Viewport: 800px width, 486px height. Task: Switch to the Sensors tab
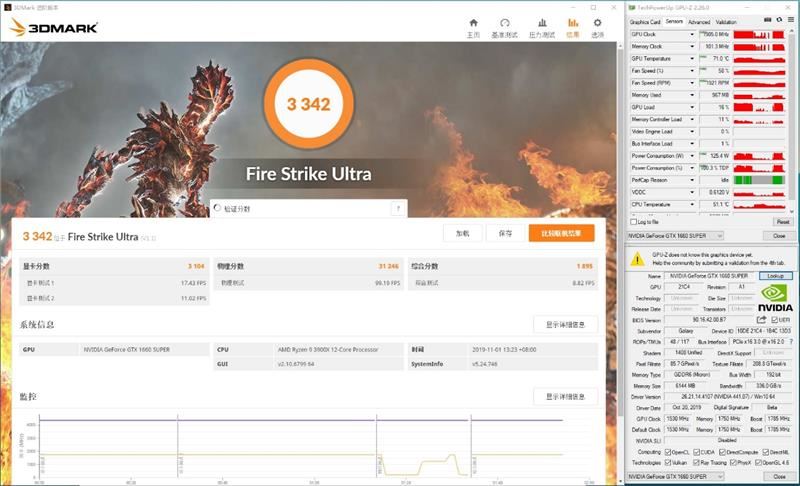(674, 21)
